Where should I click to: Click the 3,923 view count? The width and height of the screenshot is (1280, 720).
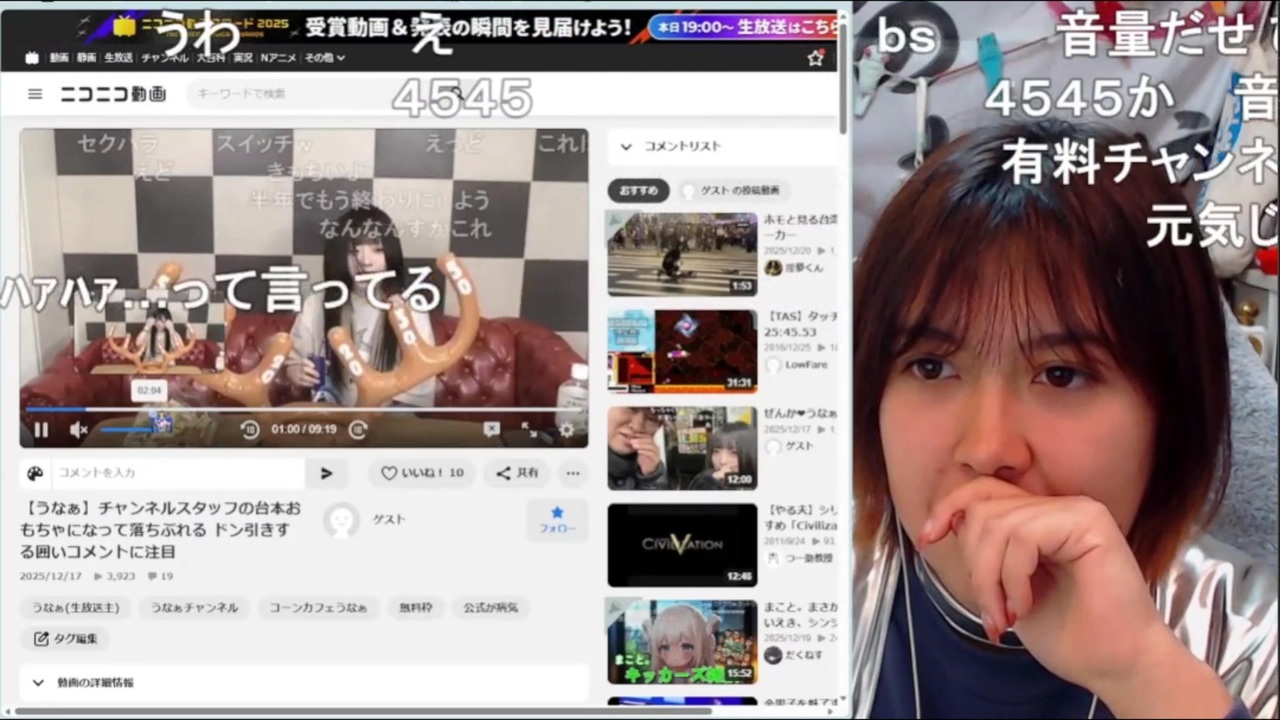[x=114, y=576]
